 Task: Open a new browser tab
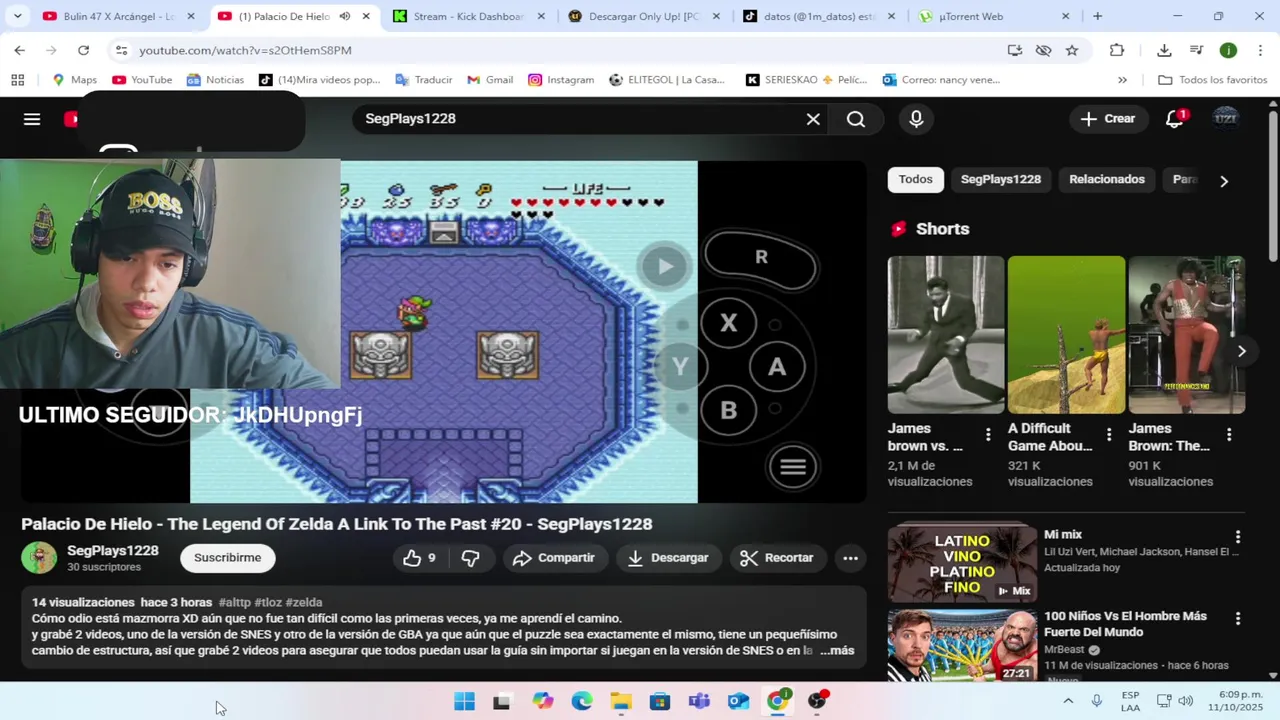pyautogui.click(x=1097, y=16)
